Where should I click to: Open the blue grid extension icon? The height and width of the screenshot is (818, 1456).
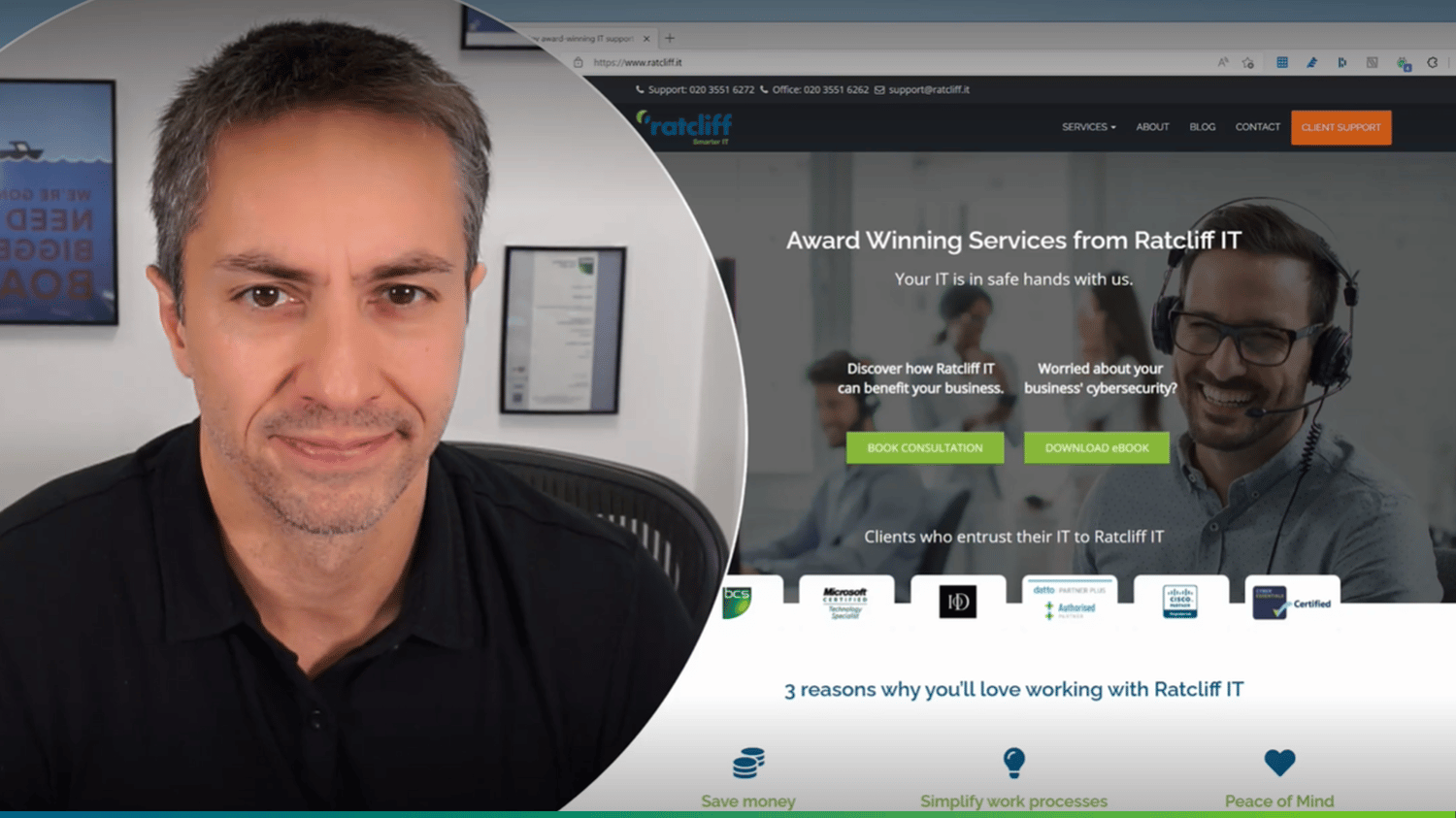pyautogui.click(x=1282, y=62)
